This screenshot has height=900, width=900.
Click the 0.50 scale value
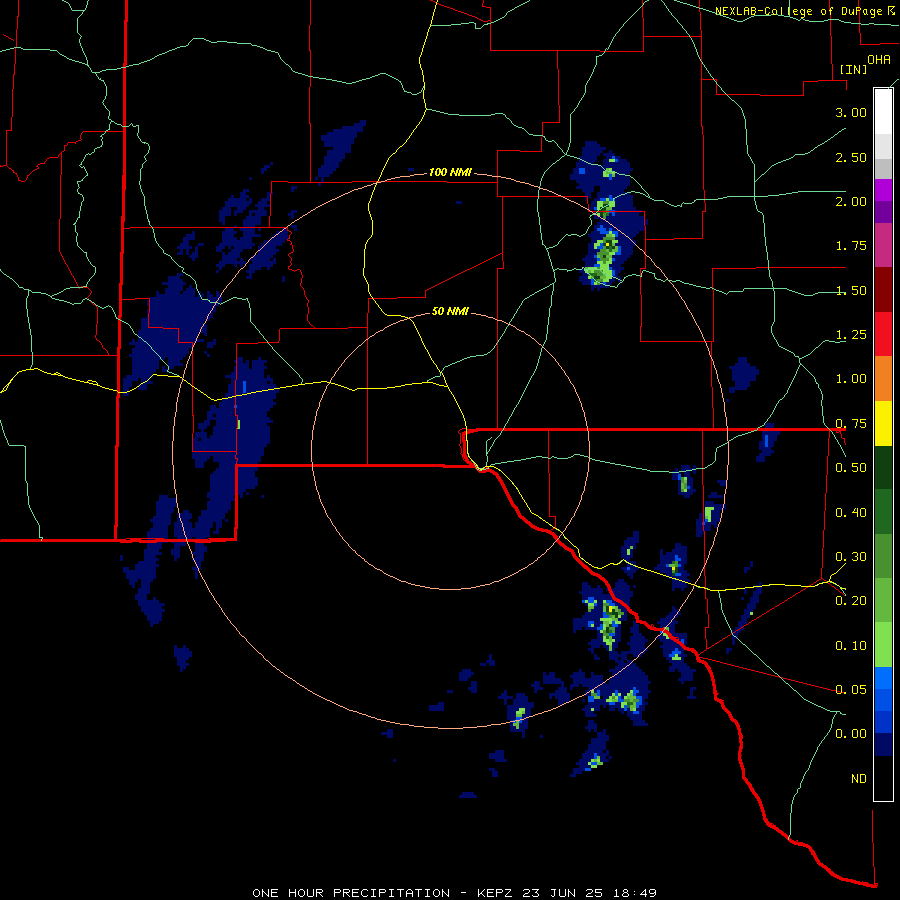point(851,468)
